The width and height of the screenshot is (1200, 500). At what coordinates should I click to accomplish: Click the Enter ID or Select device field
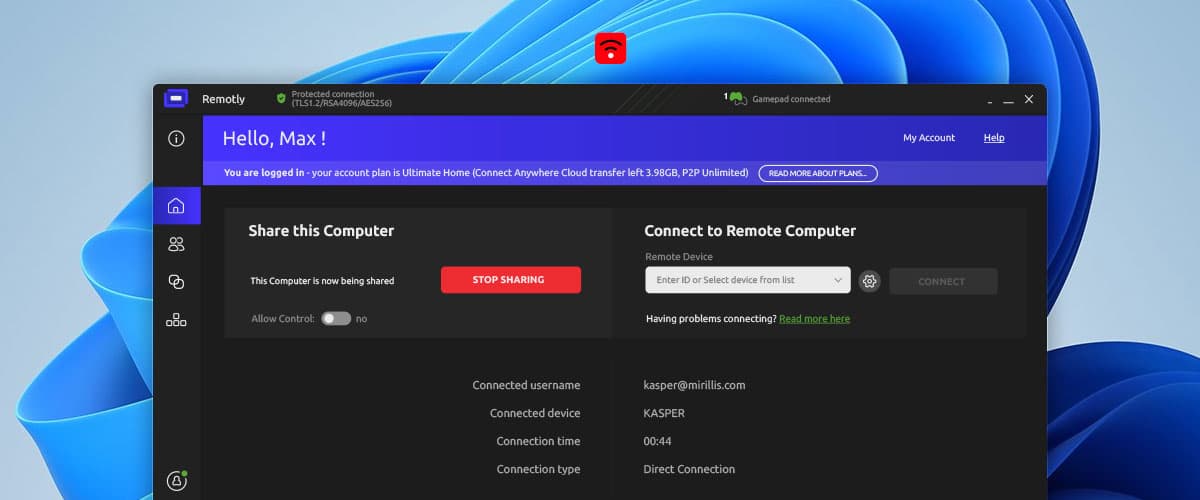click(x=748, y=280)
